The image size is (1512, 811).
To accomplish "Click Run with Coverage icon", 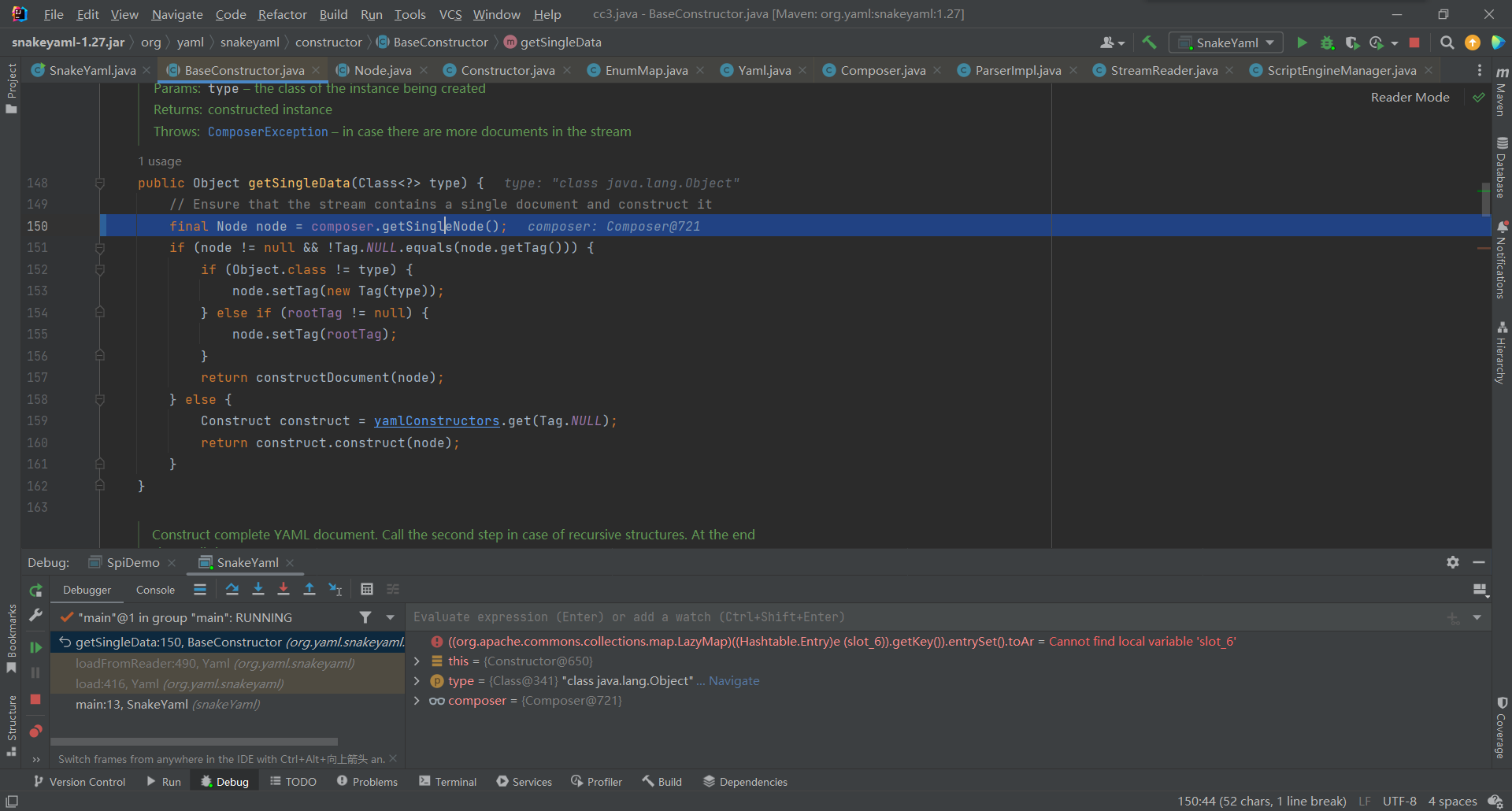I will pyautogui.click(x=1352, y=43).
